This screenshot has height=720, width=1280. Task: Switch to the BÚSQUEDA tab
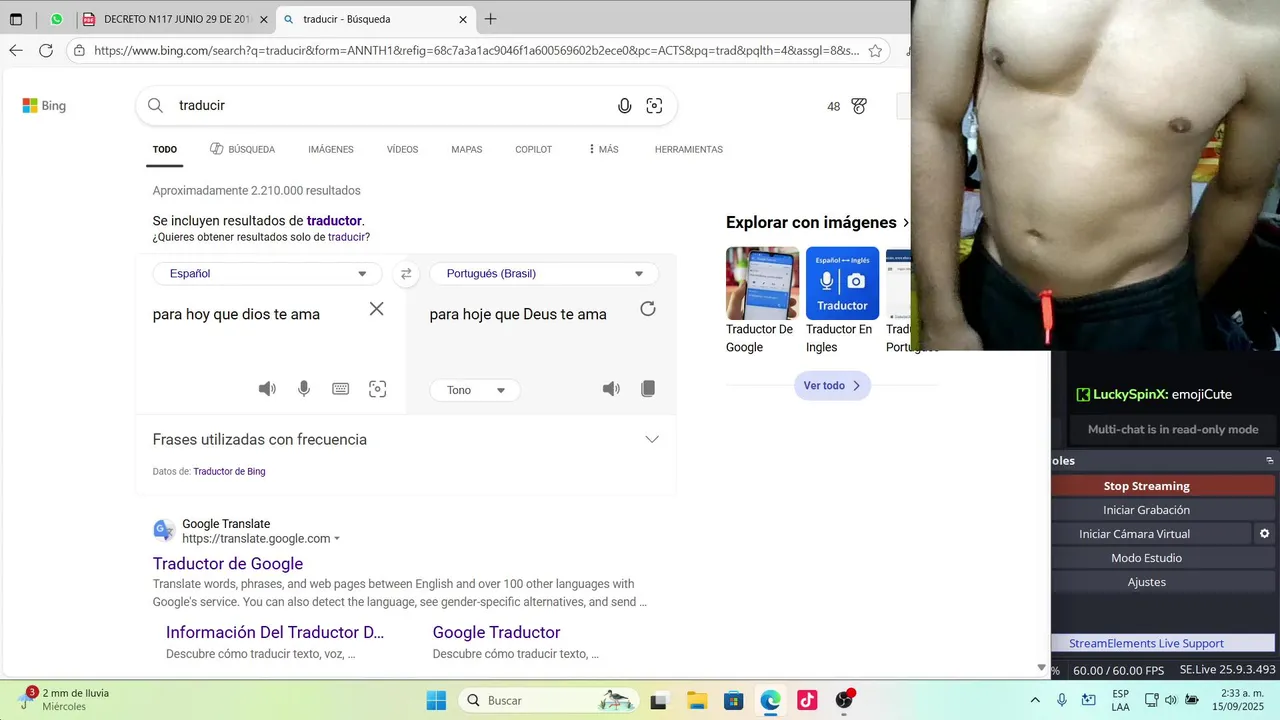(x=242, y=149)
